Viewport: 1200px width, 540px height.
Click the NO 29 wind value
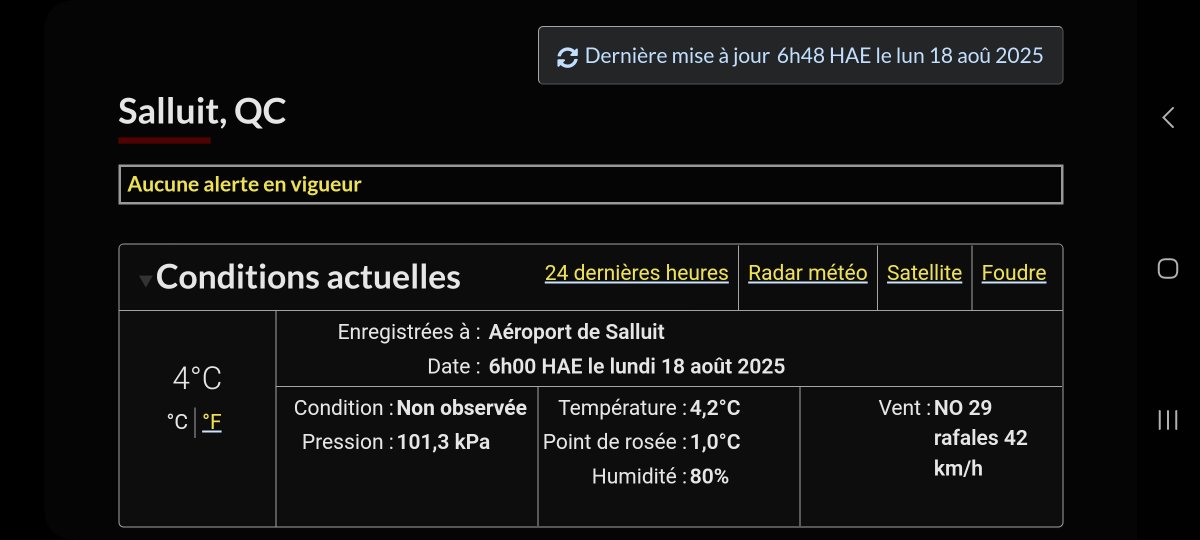pos(963,408)
